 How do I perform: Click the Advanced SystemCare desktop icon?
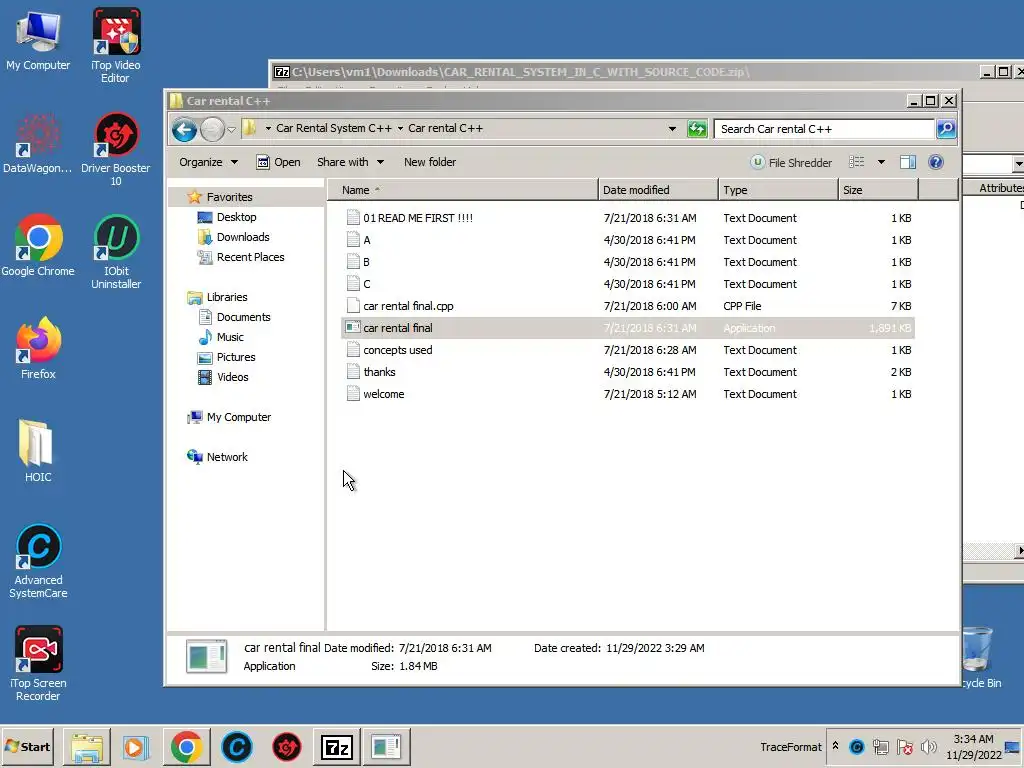[38, 562]
